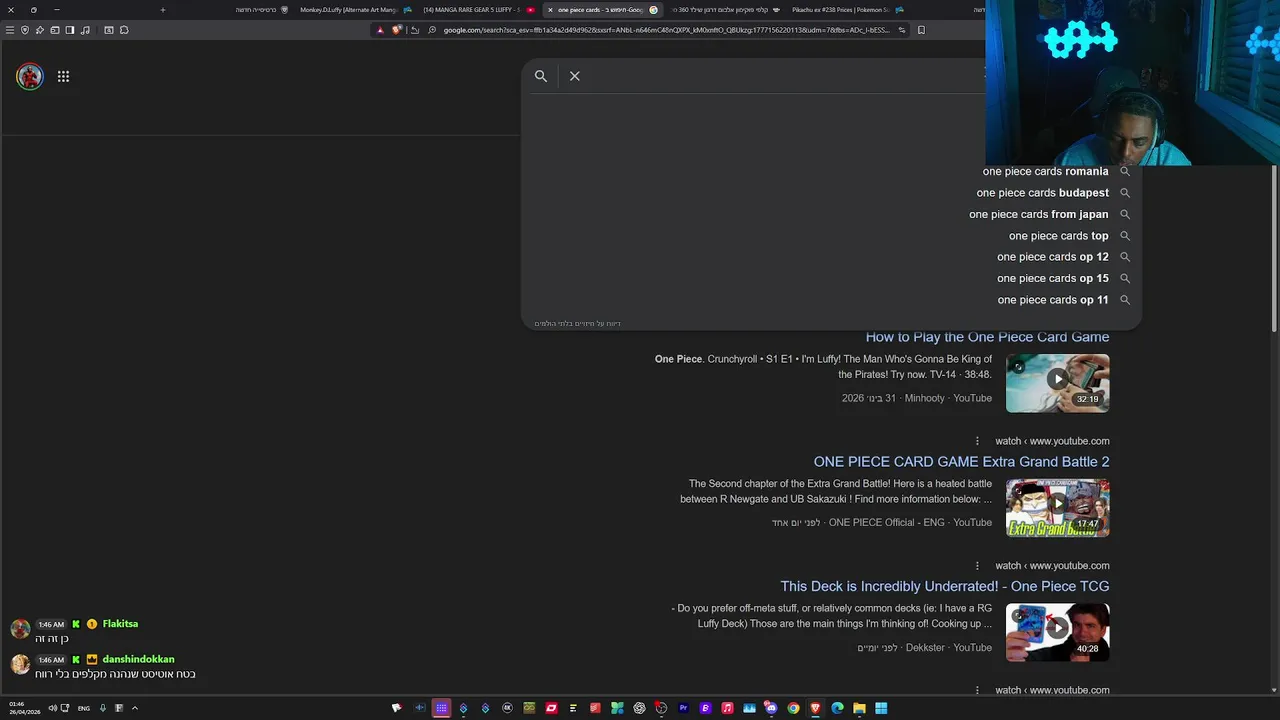
Task: Open the Windows Start button
Action: [881, 708]
